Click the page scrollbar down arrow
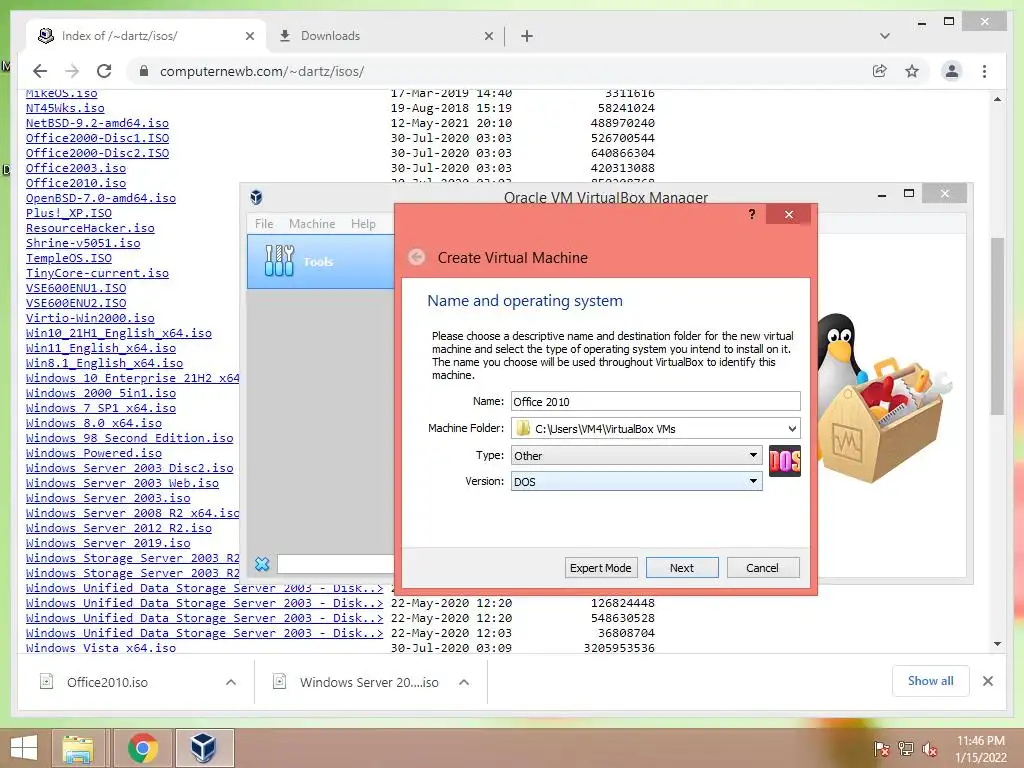The width and height of the screenshot is (1024, 768). tap(997, 644)
